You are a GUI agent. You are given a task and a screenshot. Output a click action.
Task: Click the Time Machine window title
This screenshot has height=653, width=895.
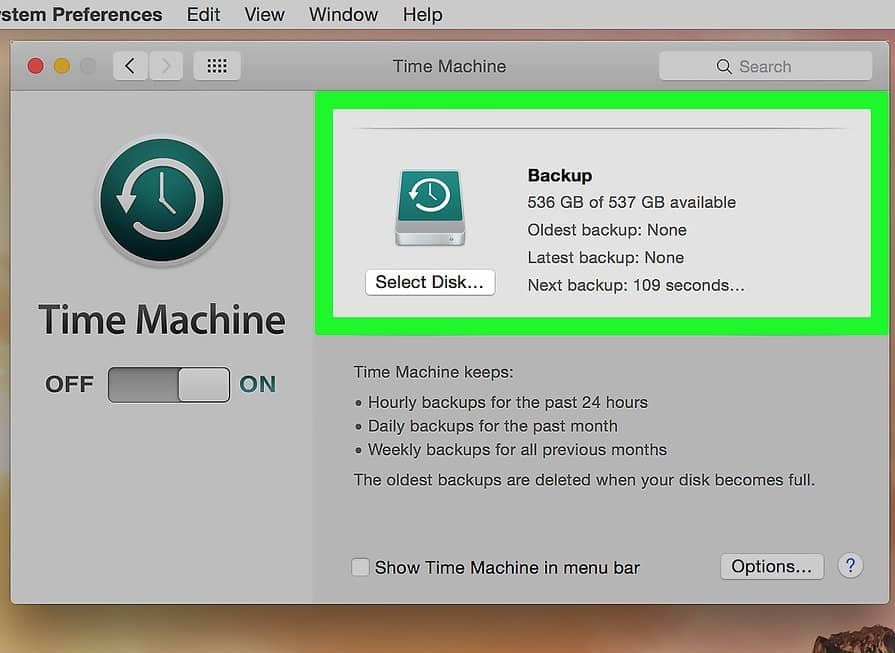pyautogui.click(x=449, y=66)
